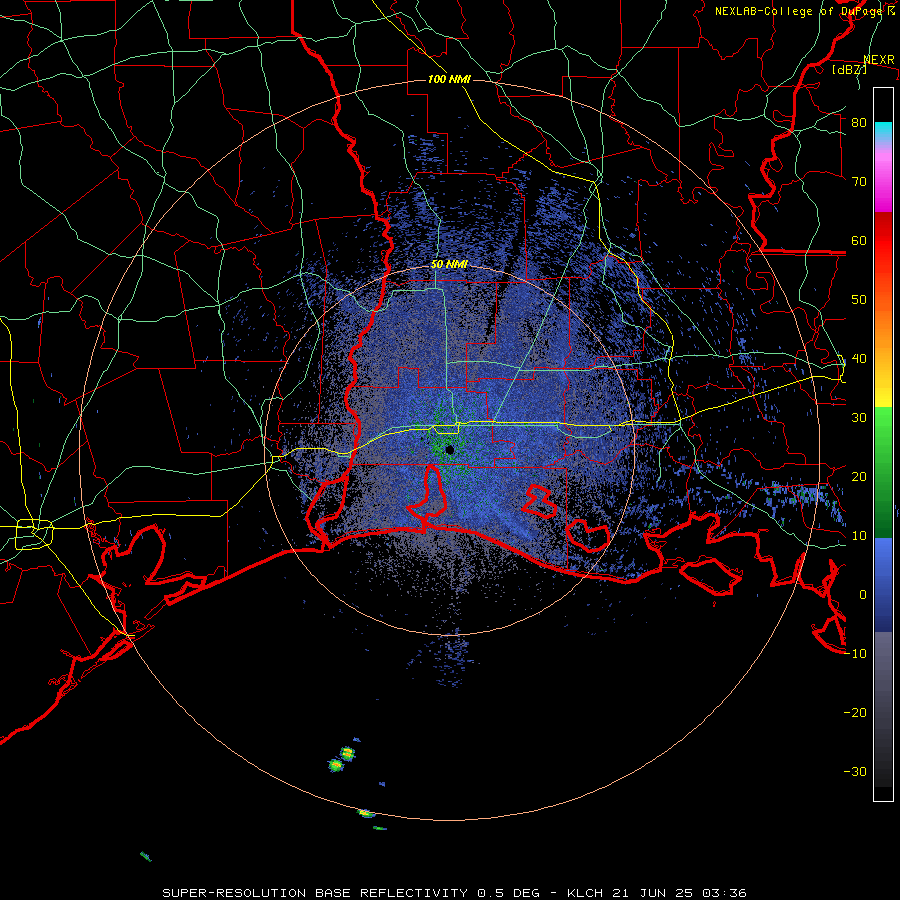Click the 20 value on the dBZ scale
This screenshot has height=900, width=900.
(x=859, y=477)
